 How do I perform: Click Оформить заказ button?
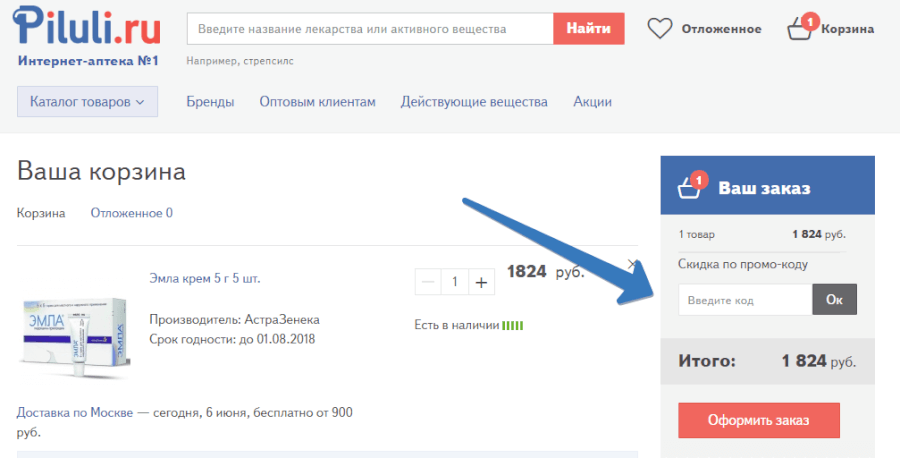(x=759, y=420)
